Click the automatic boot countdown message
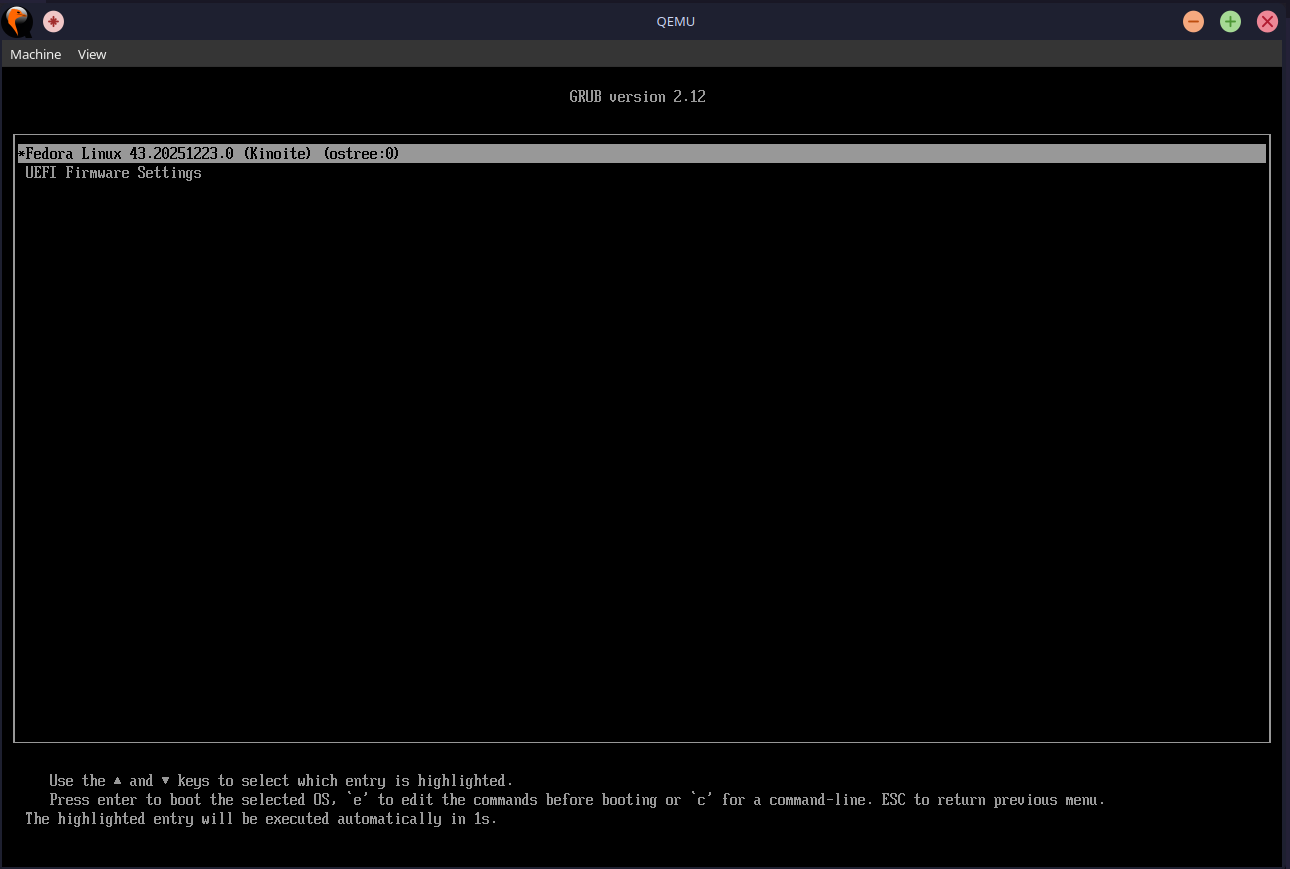The image size is (1290, 869). click(x=261, y=819)
